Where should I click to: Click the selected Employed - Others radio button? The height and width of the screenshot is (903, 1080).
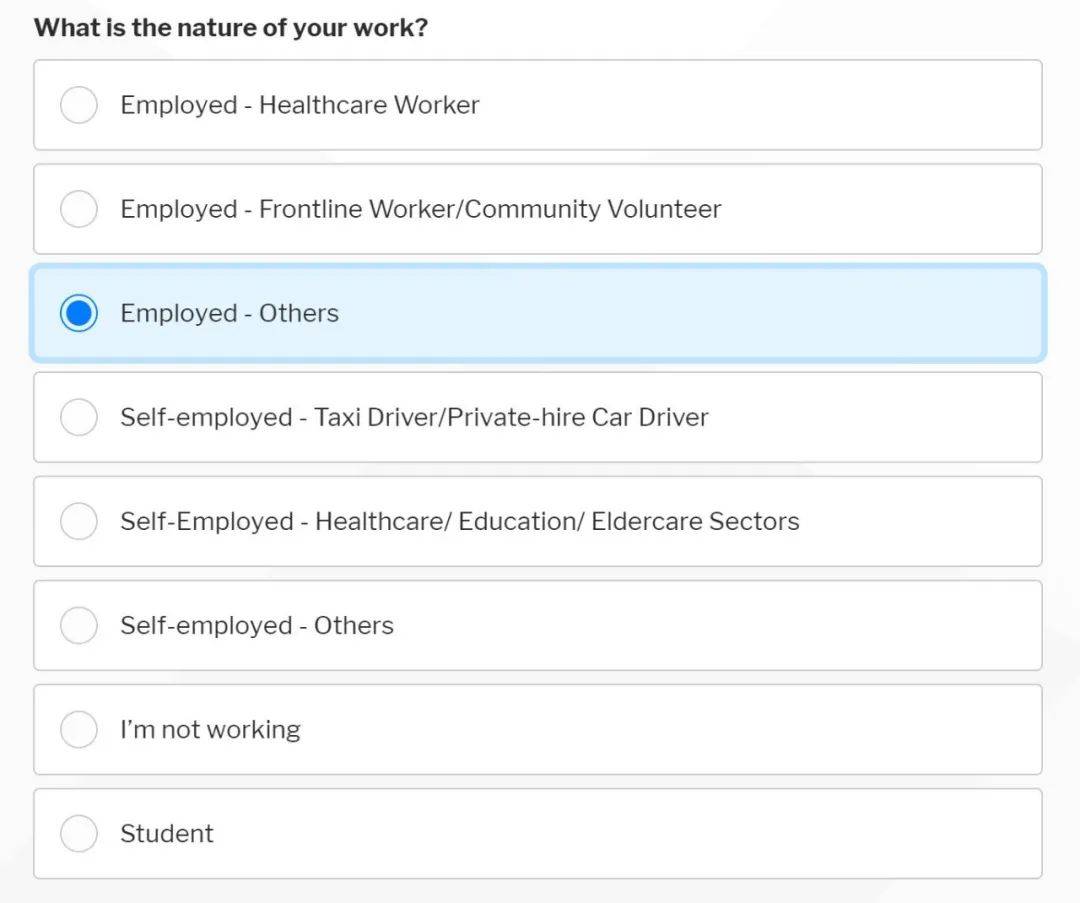[79, 313]
